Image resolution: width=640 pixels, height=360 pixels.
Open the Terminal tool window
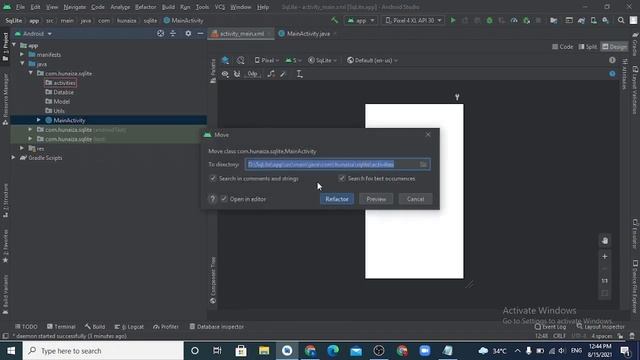coord(61,327)
